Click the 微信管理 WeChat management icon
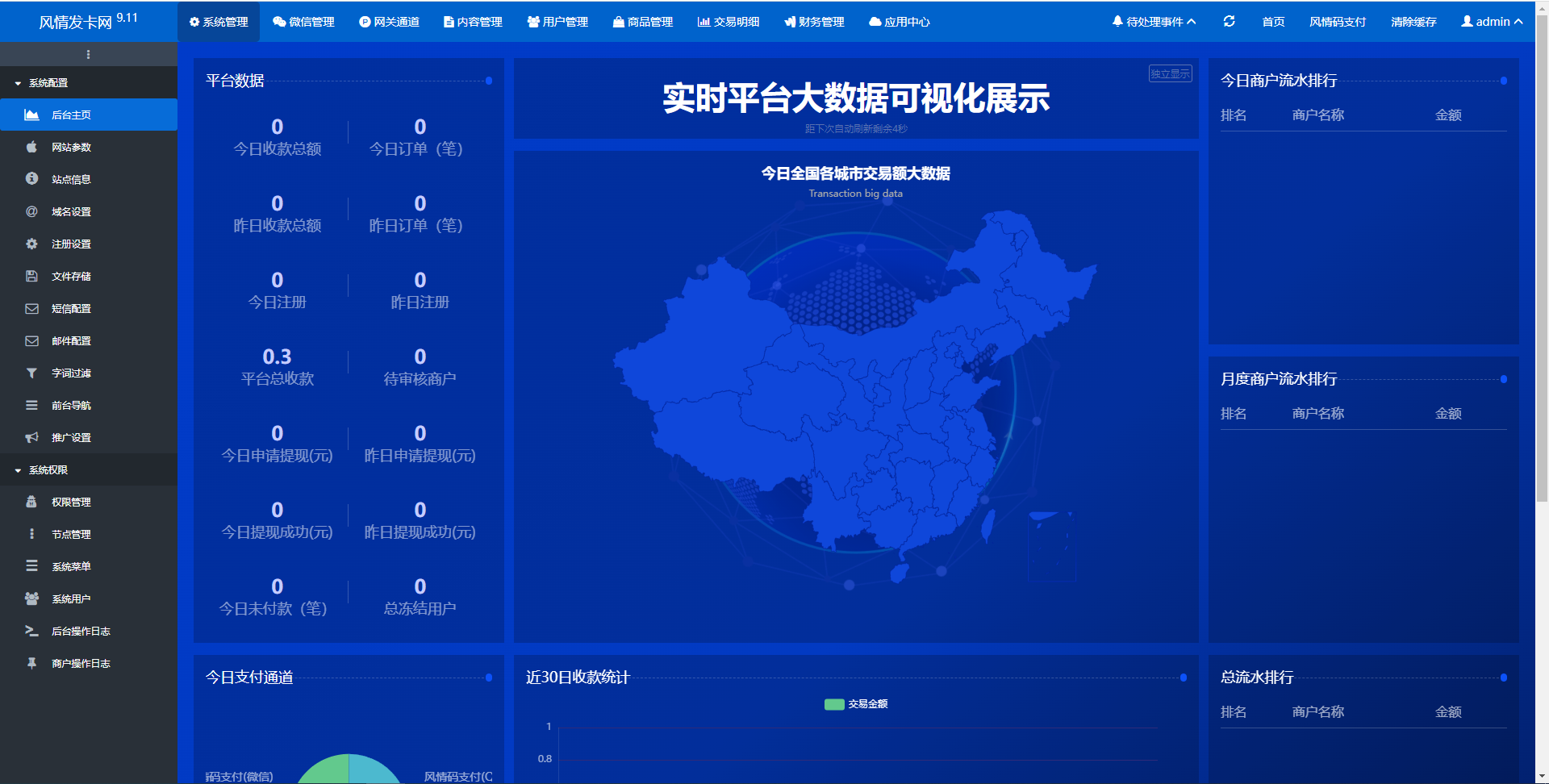Image resolution: width=1549 pixels, height=784 pixels. click(x=277, y=22)
